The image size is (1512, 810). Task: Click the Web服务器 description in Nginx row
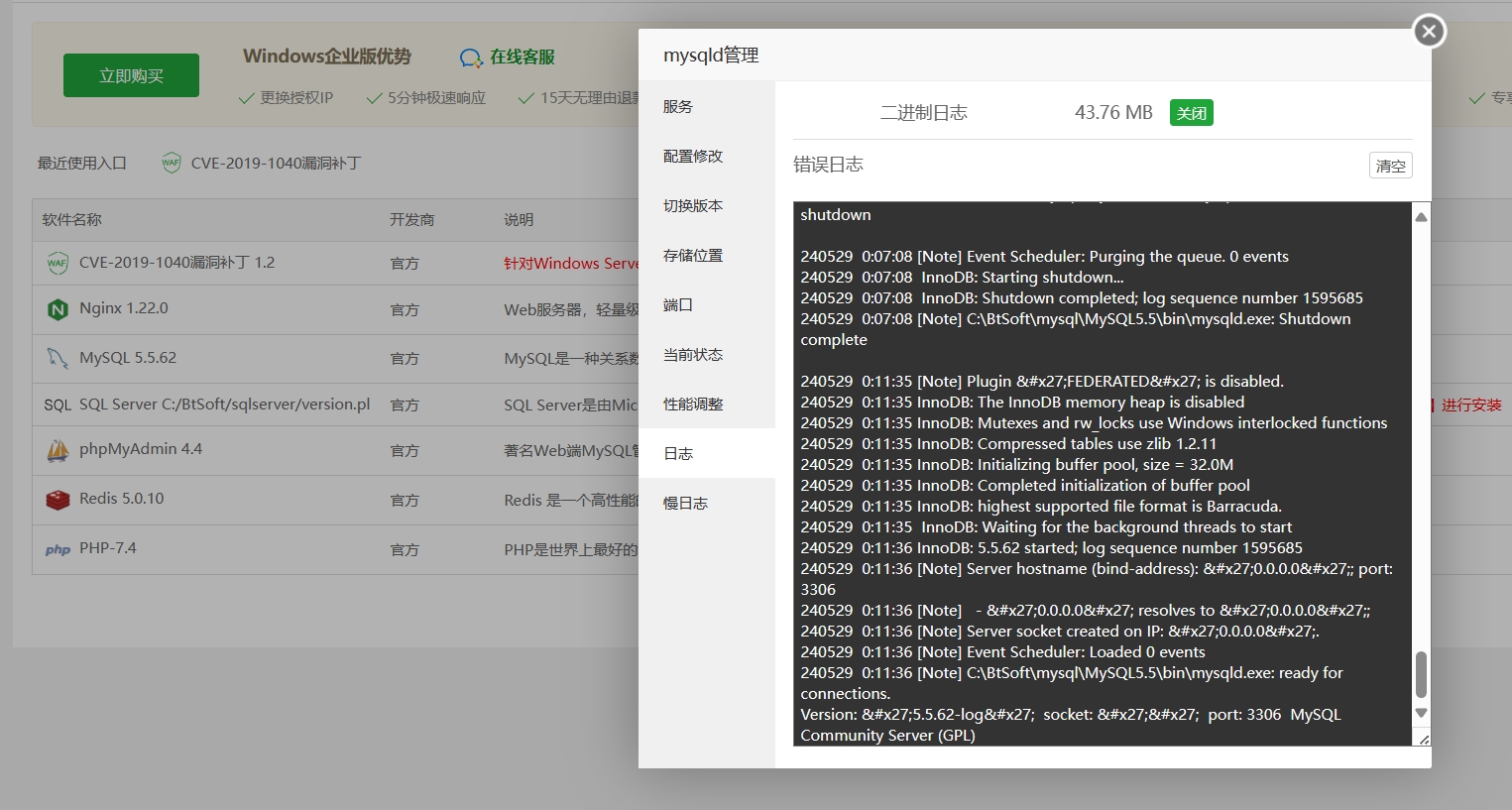pyautogui.click(x=571, y=310)
